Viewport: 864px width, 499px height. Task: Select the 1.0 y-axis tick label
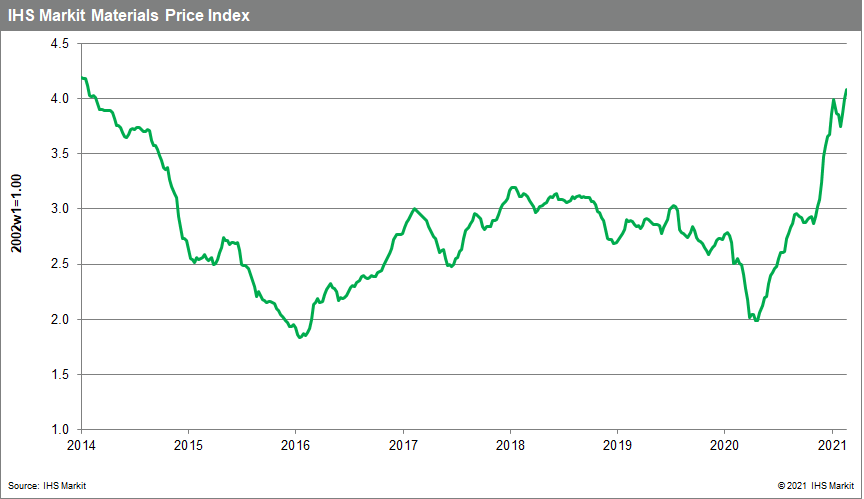(x=58, y=429)
